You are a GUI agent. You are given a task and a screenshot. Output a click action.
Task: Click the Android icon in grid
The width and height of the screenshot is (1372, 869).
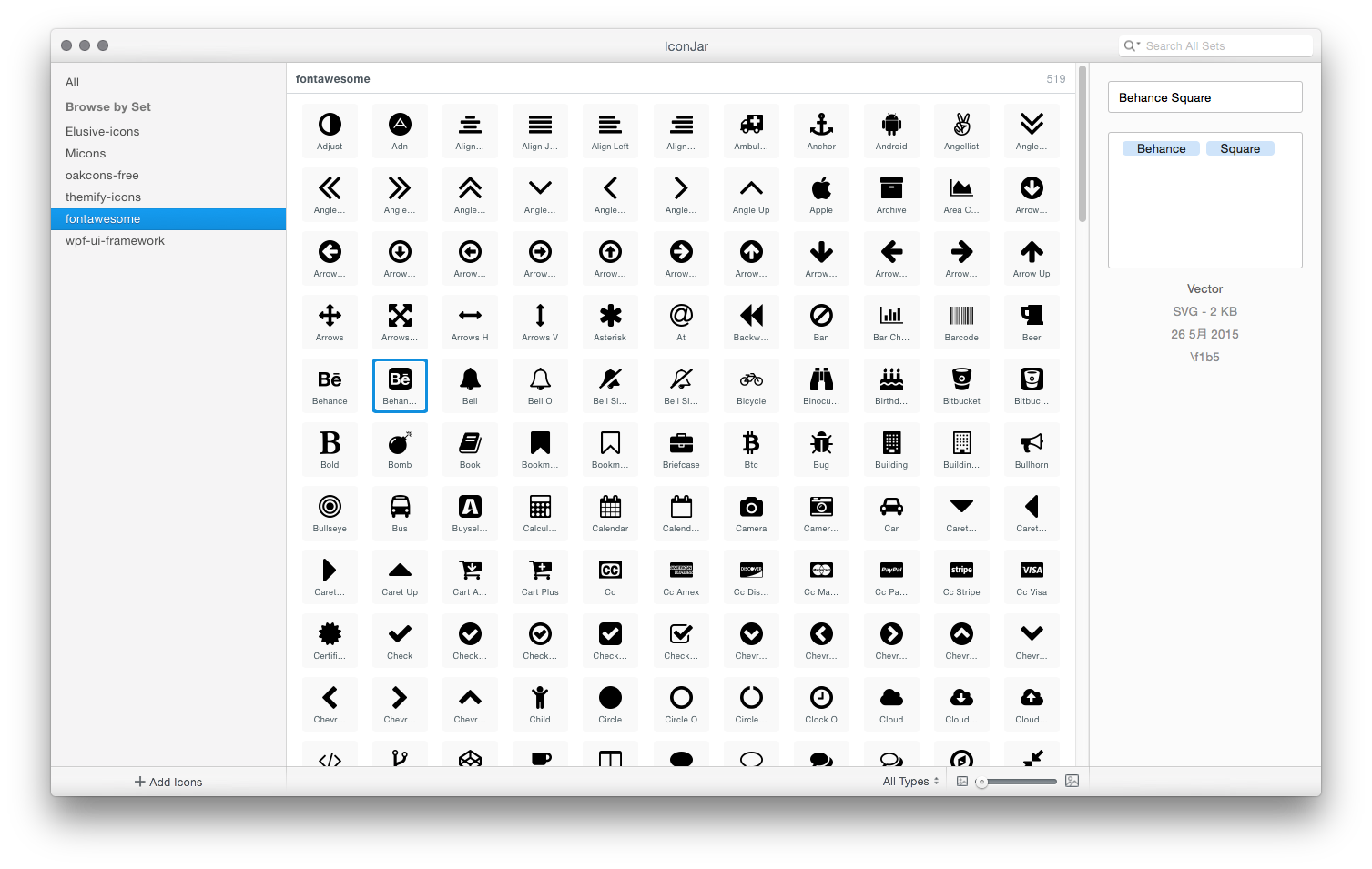coord(891,130)
